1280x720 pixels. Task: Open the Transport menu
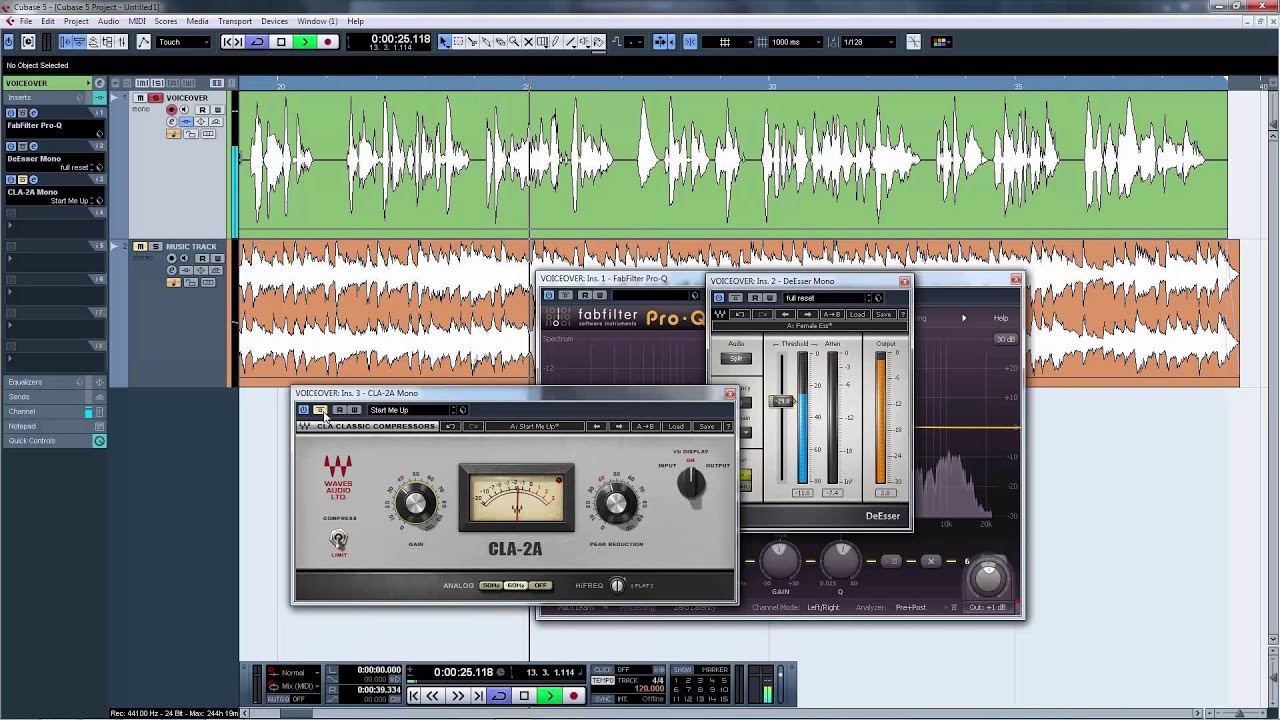[235, 21]
